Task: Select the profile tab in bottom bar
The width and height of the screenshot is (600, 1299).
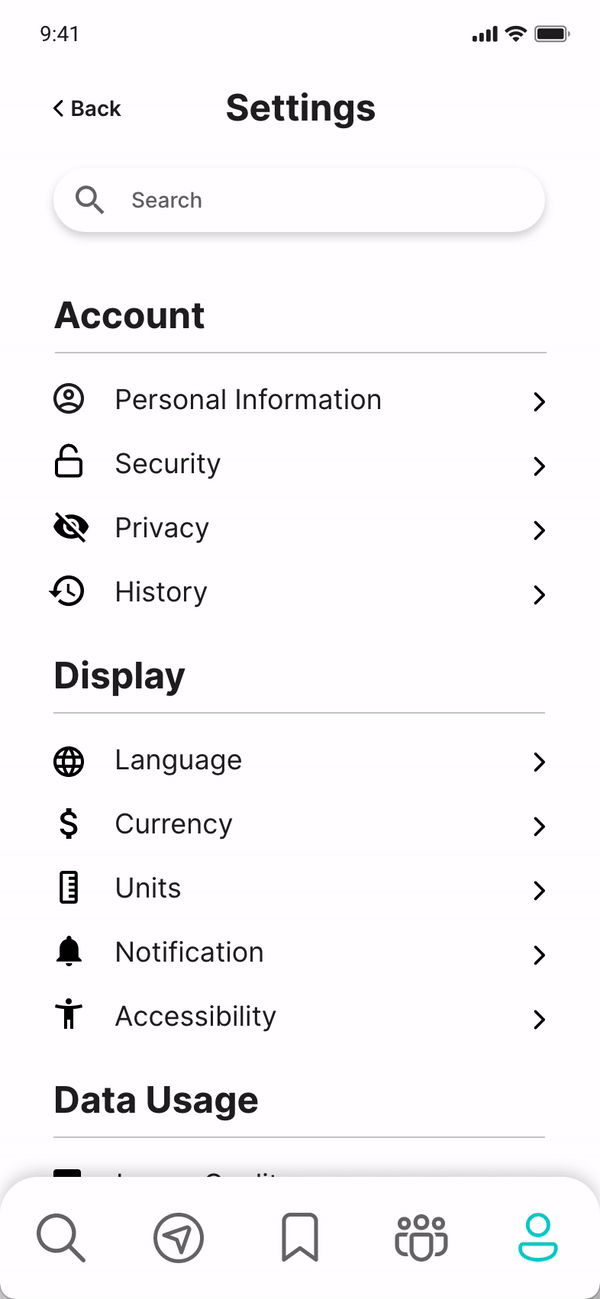Action: pos(538,1238)
